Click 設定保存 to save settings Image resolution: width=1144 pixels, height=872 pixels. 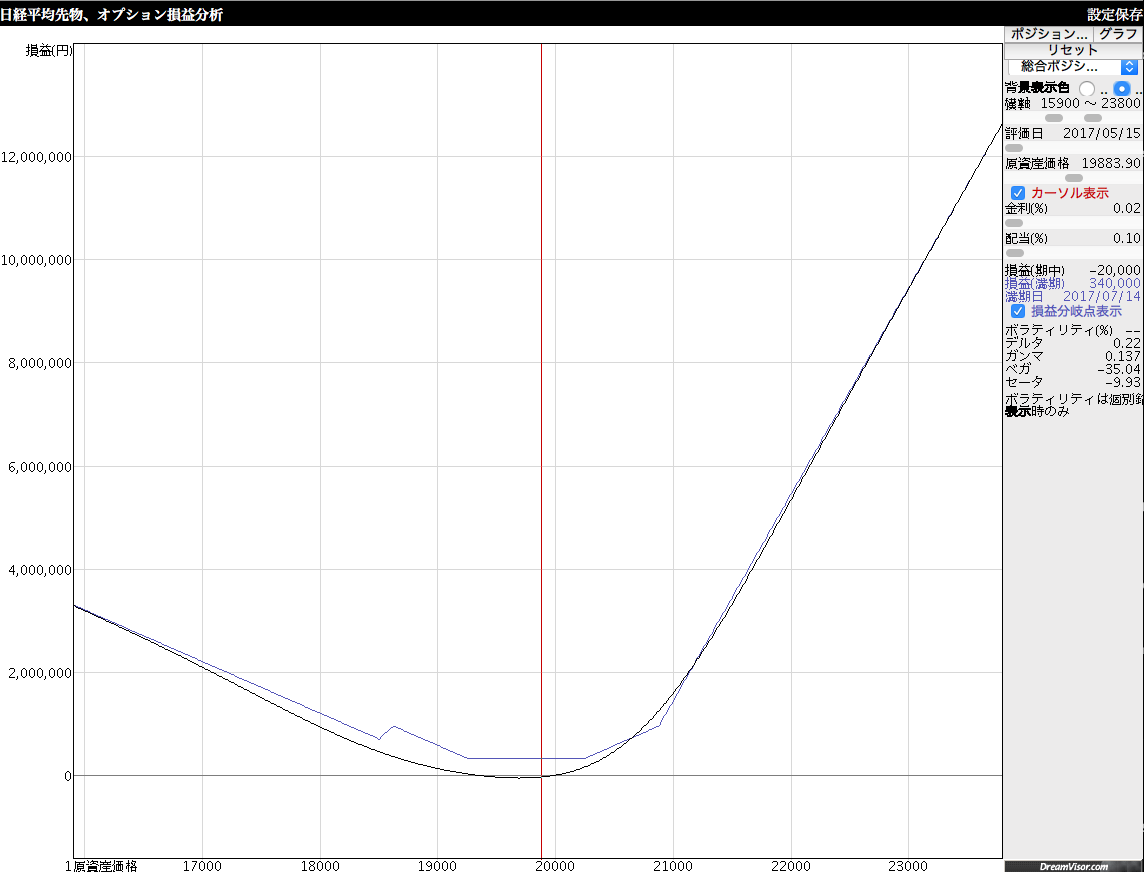click(x=1114, y=15)
